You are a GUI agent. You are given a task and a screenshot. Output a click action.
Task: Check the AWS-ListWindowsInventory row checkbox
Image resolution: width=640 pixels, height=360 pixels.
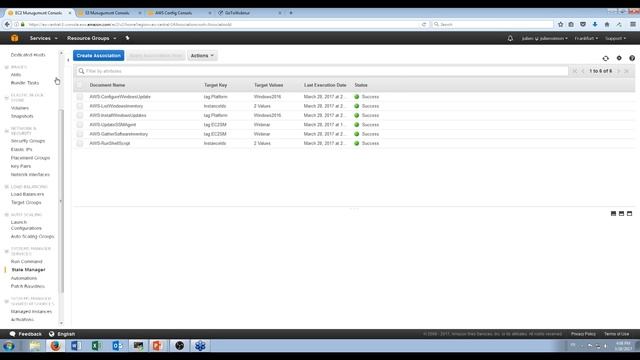79,106
